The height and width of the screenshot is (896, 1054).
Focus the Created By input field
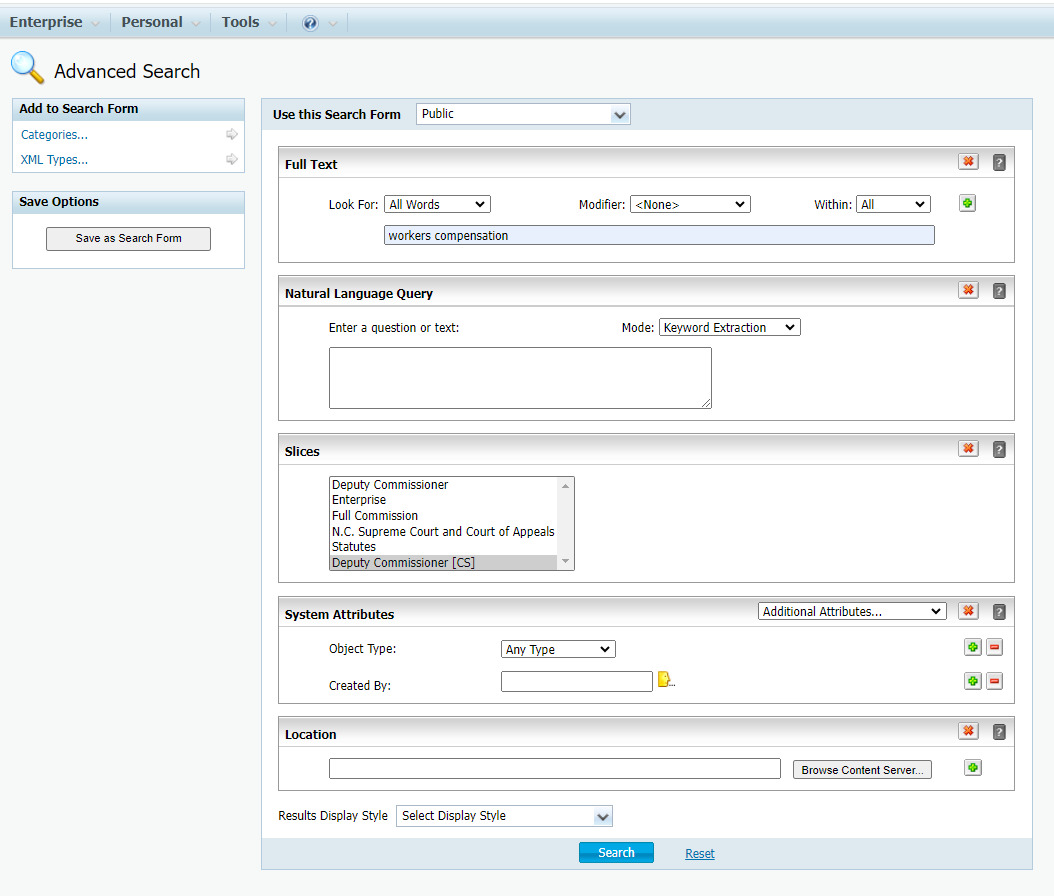tap(576, 681)
